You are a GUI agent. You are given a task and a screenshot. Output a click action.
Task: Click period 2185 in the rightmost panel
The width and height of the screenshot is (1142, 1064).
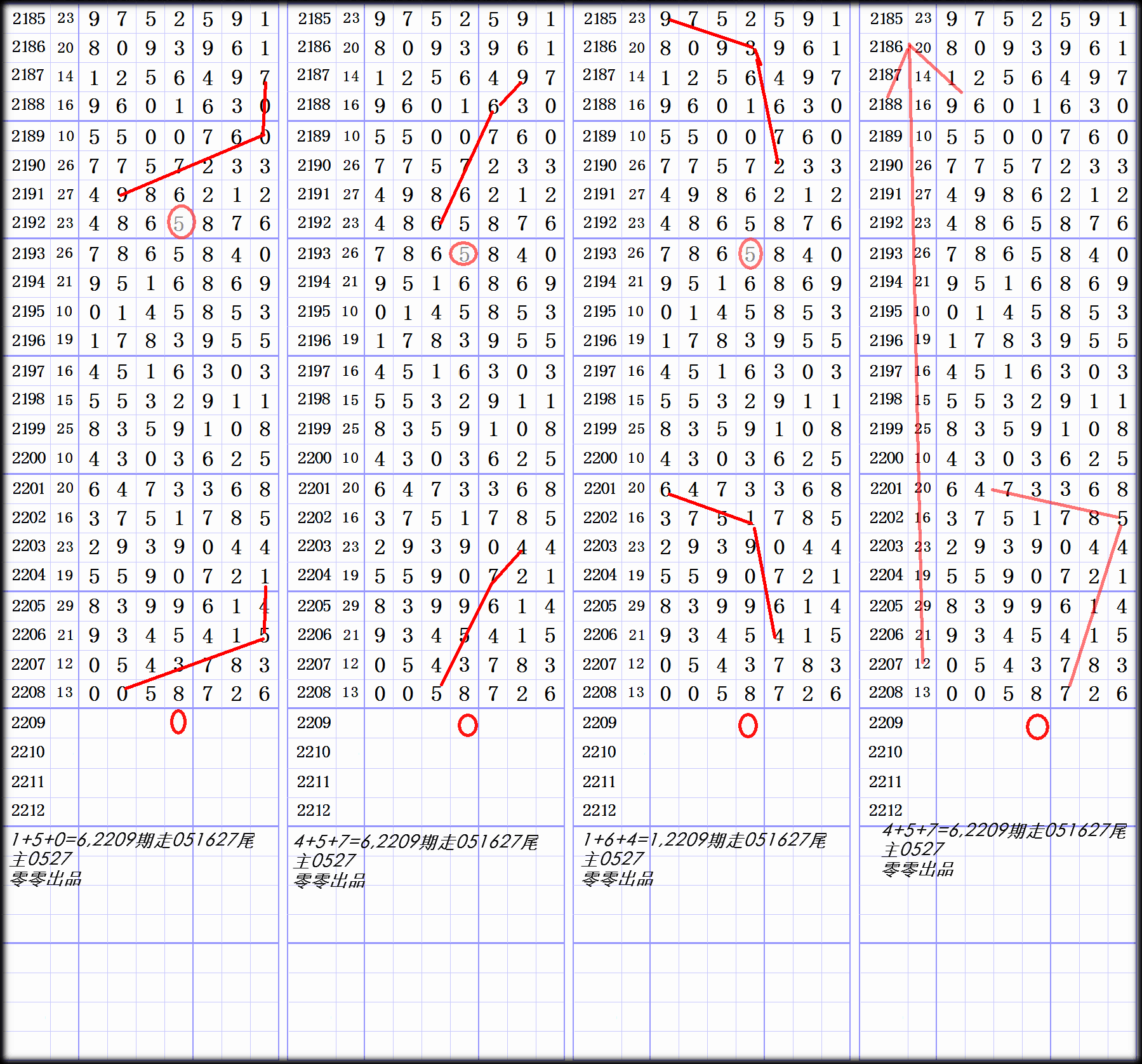coord(887,18)
